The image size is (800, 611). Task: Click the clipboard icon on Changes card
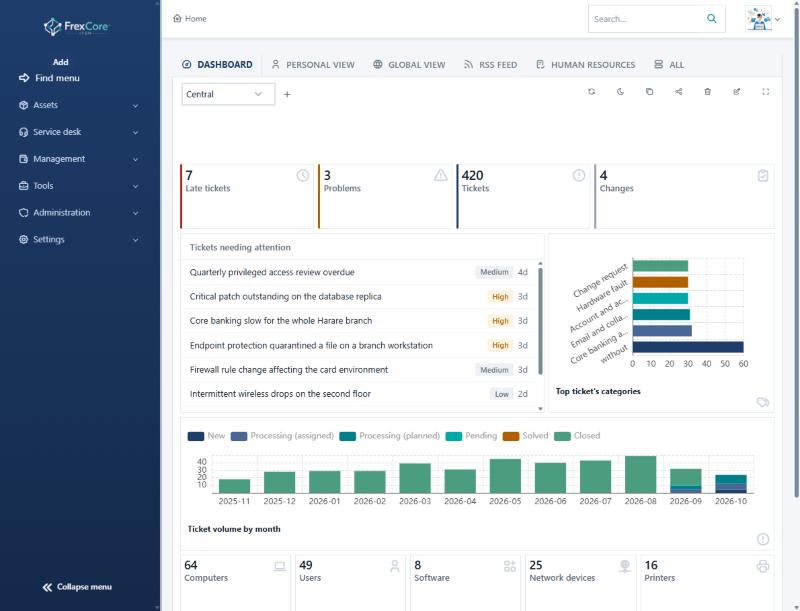(x=763, y=175)
